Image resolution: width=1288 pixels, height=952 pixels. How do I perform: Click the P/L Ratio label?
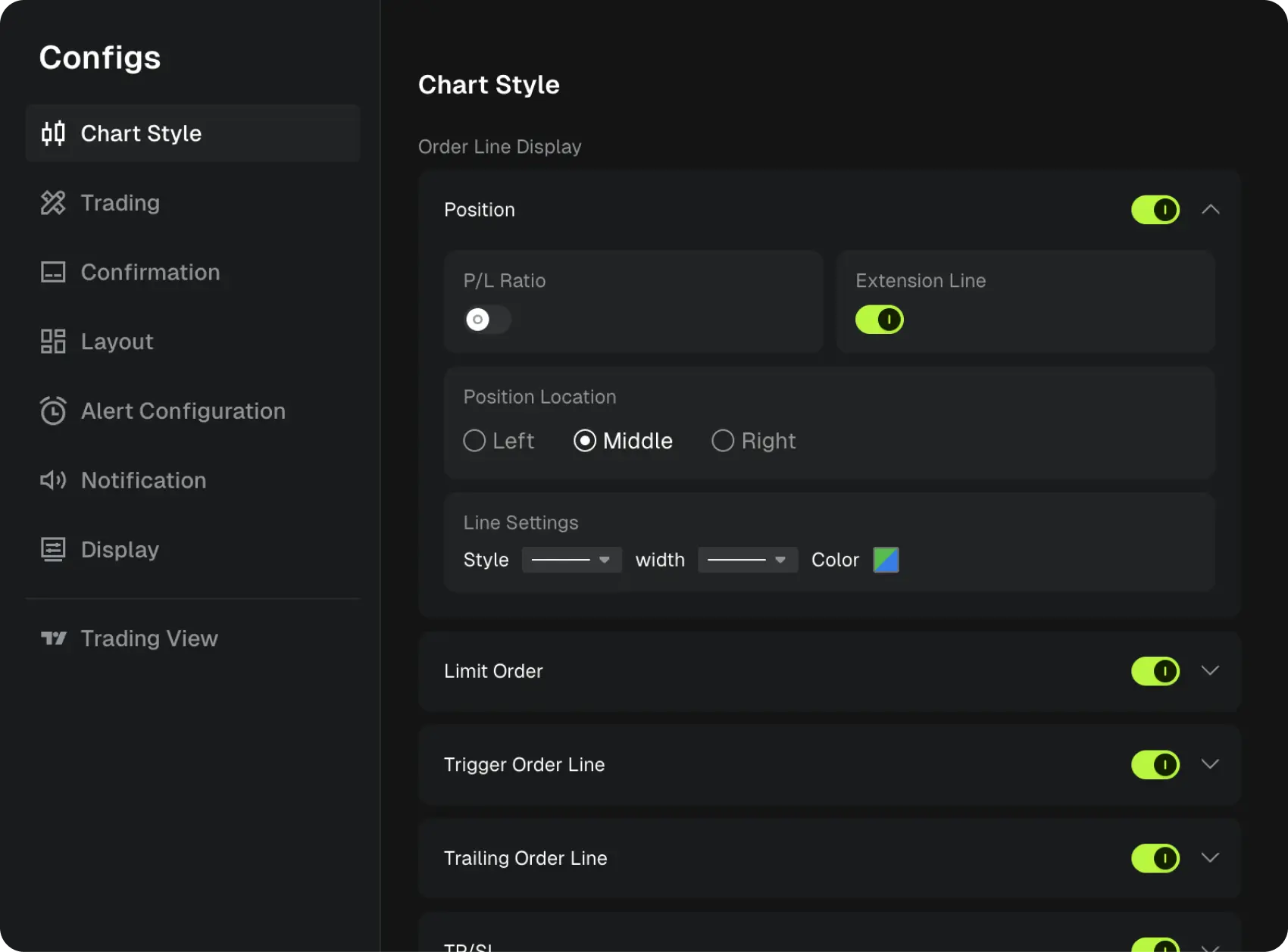tap(505, 281)
